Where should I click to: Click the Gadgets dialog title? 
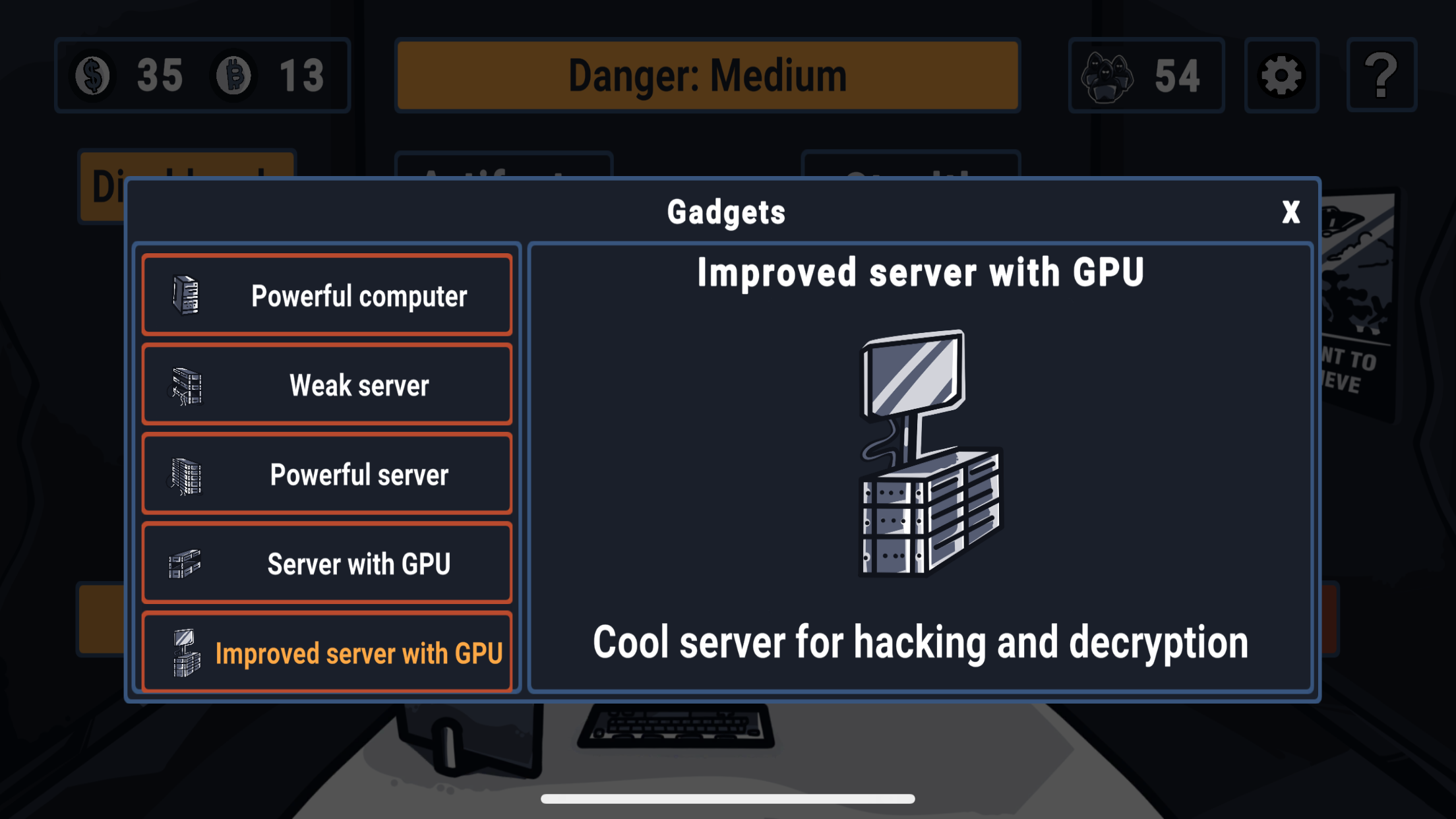tap(726, 212)
